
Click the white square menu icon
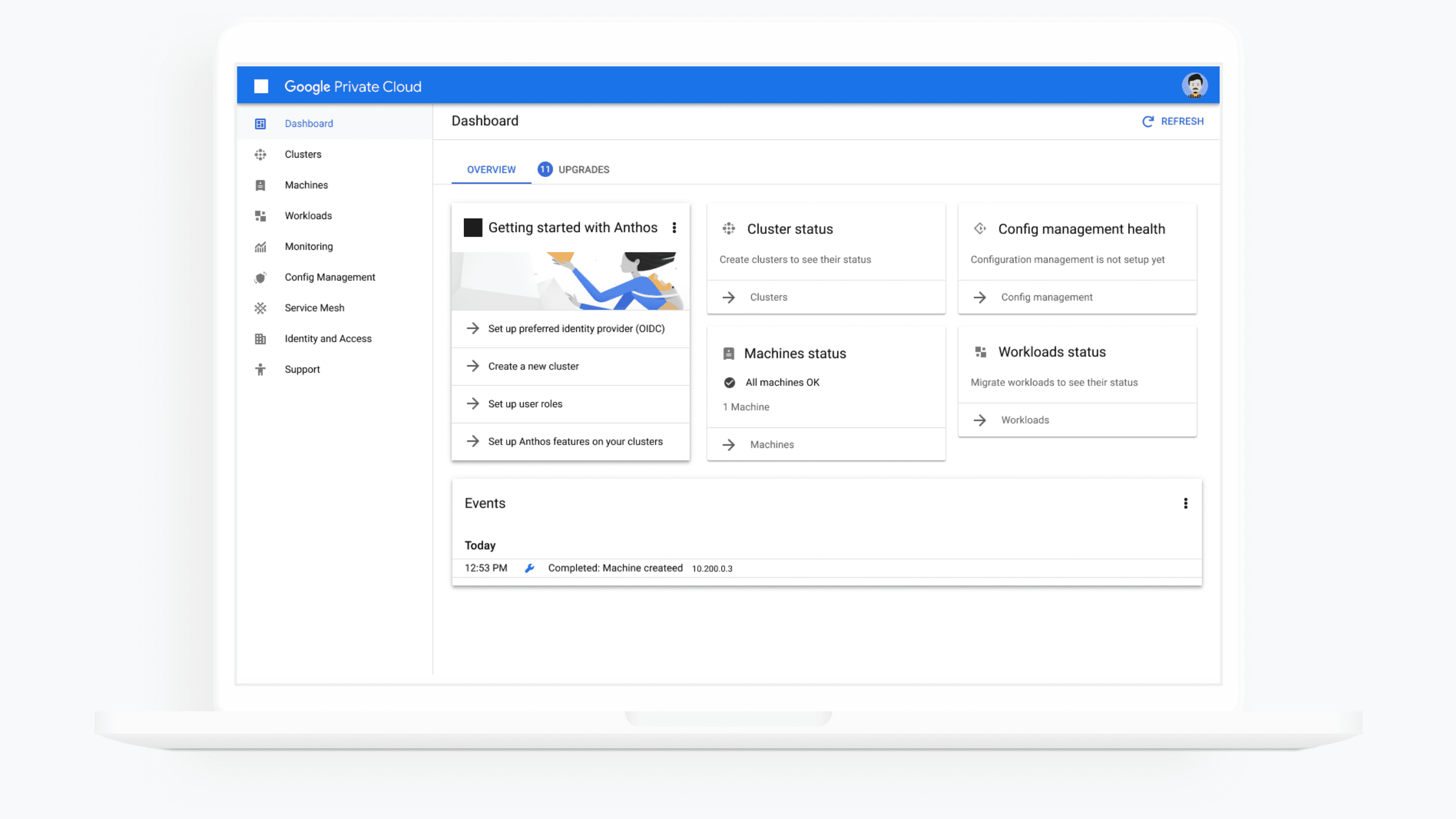point(261,87)
